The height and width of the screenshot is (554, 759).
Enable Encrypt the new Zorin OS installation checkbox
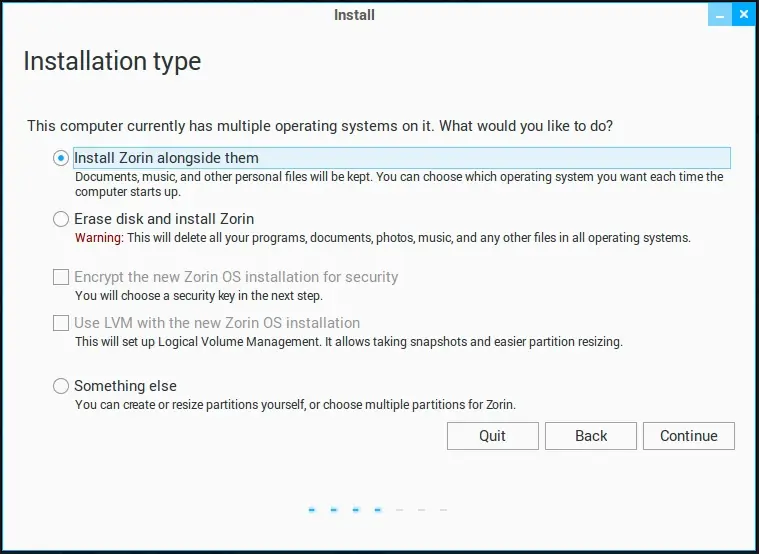pos(61,277)
